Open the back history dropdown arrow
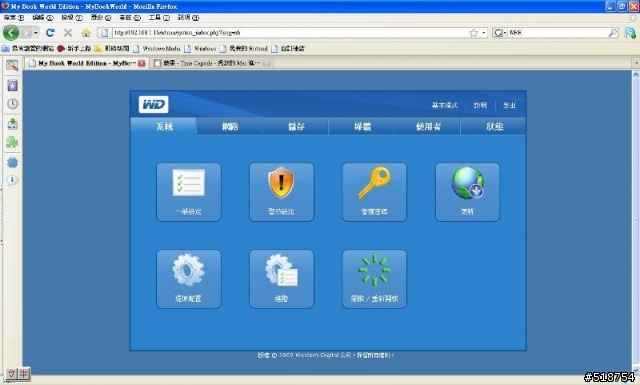The width and height of the screenshot is (640, 385). tap(36, 33)
